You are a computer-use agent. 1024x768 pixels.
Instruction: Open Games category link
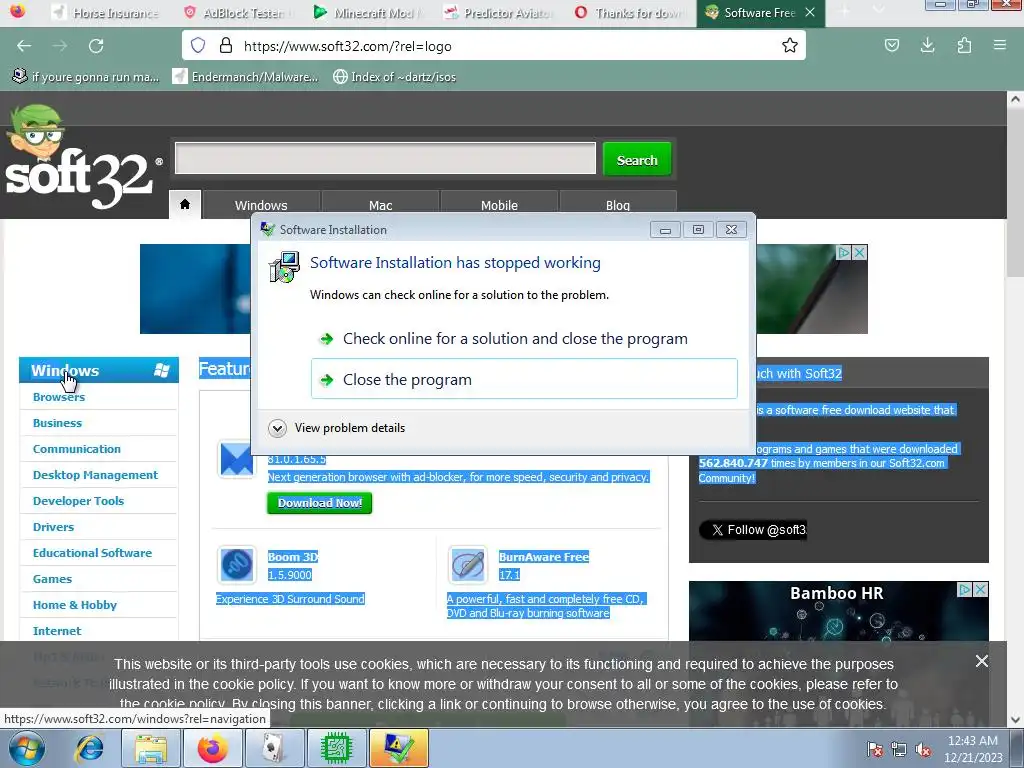(x=52, y=579)
